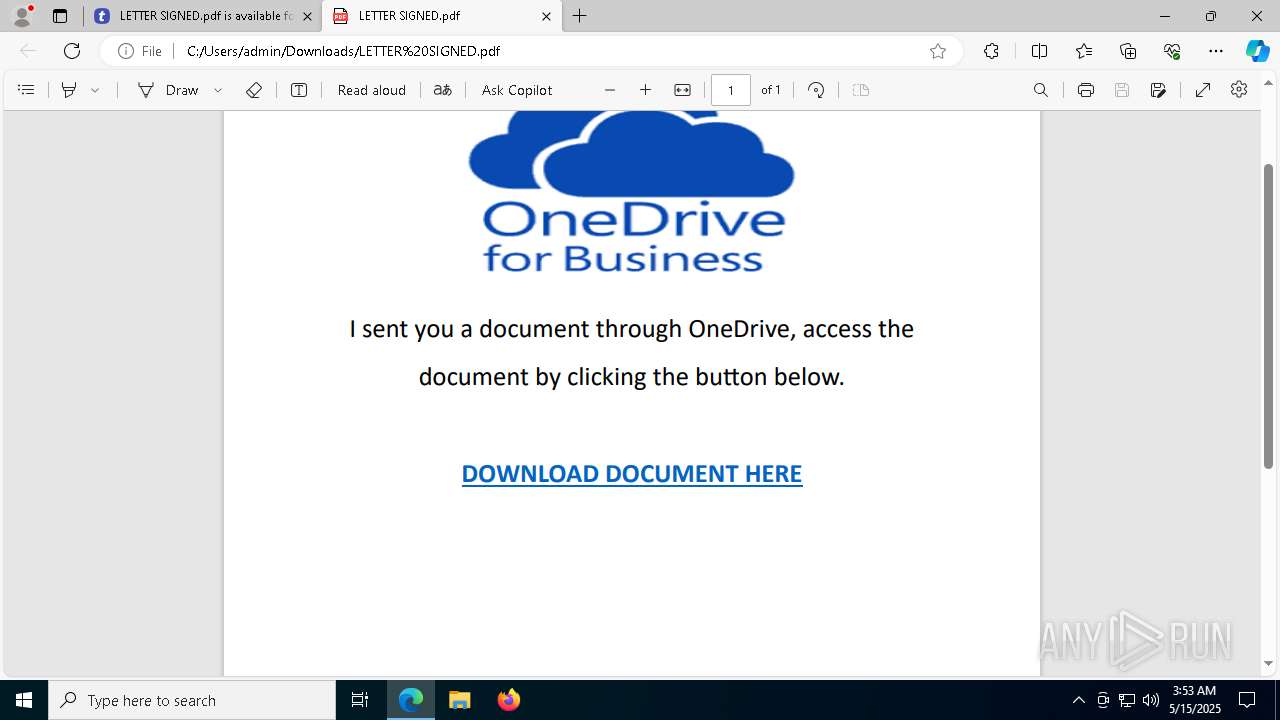Open the browser profile icon
The height and width of the screenshot is (720, 1280).
22,16
